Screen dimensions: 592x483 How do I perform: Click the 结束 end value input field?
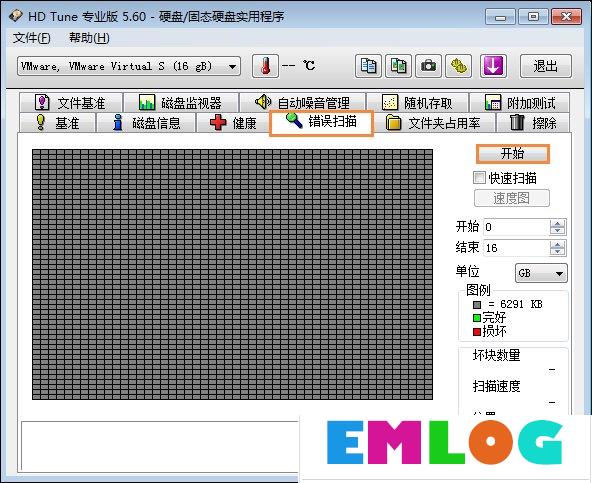pyautogui.click(x=516, y=248)
